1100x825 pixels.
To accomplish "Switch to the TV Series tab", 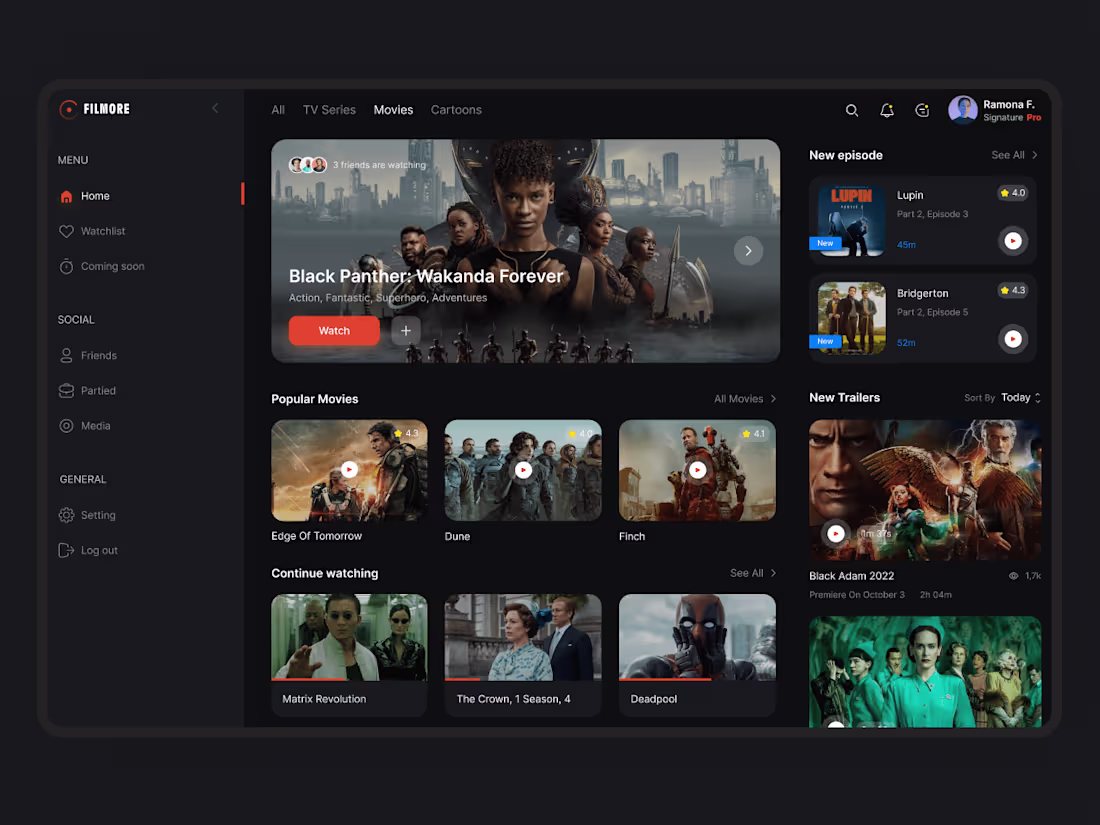I will 329,110.
